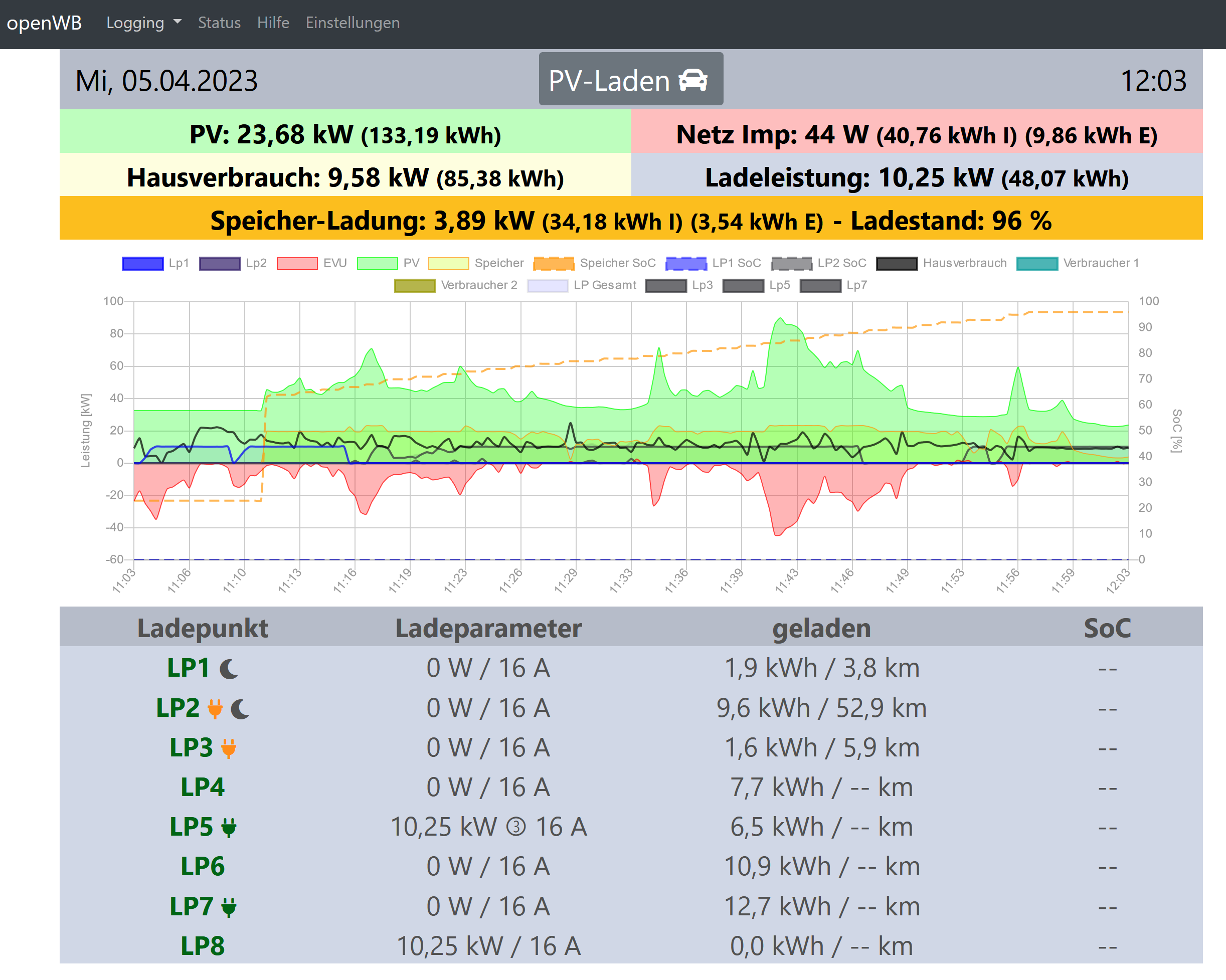The height and width of the screenshot is (980, 1226).
Task: Click the orange plug icon beside LP3
Action: click(229, 748)
